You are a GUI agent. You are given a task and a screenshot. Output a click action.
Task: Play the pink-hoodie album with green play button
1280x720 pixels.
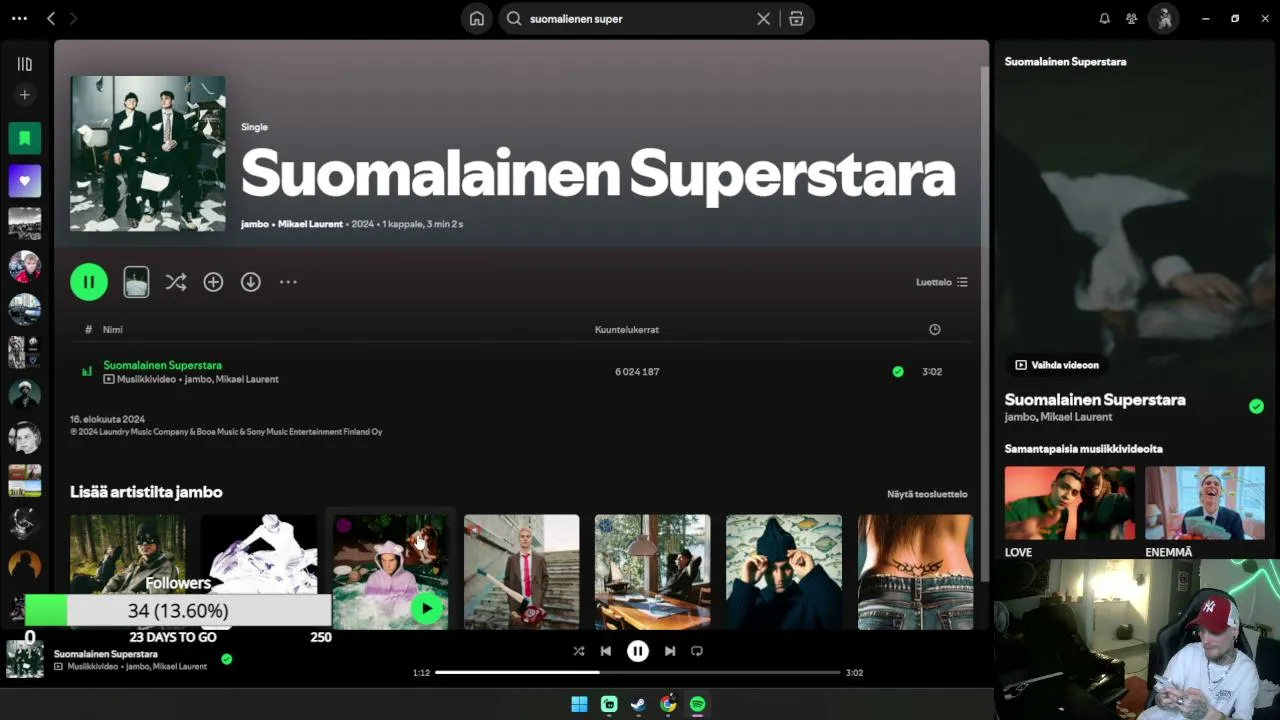point(427,608)
